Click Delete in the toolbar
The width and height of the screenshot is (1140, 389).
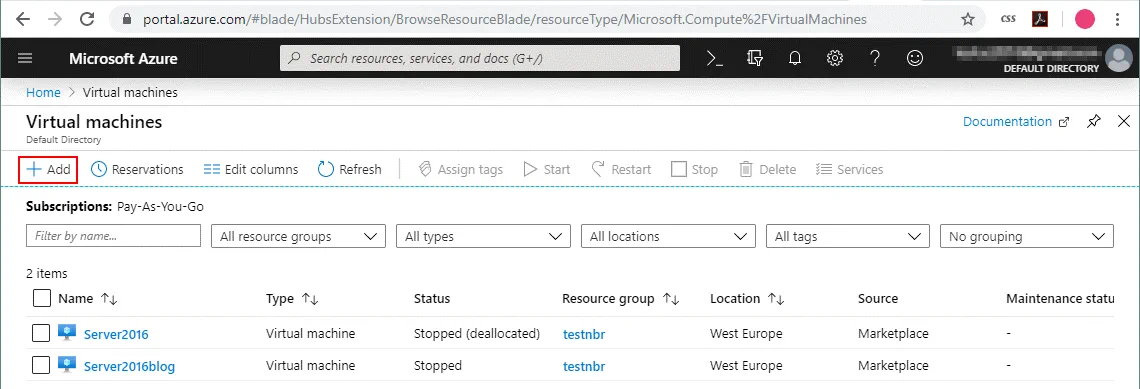[768, 169]
